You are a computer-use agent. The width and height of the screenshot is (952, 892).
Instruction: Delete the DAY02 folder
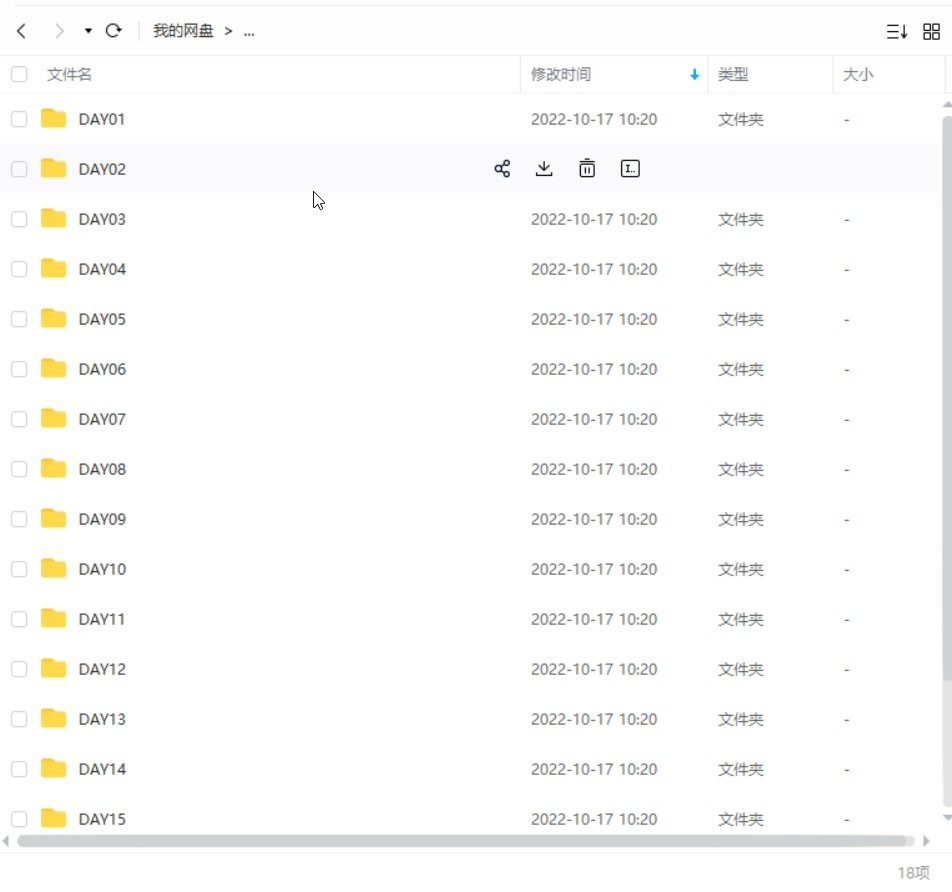[587, 168]
